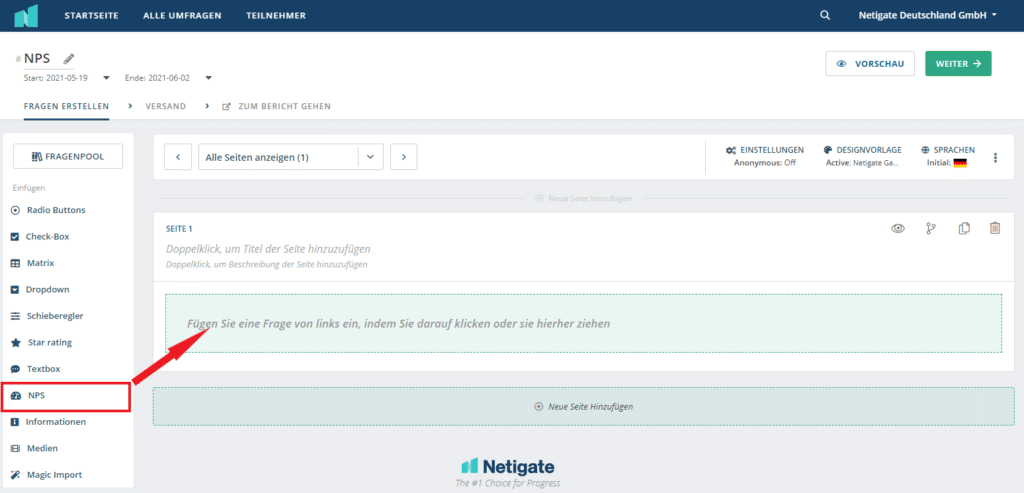The width and height of the screenshot is (1024, 493).
Task: Open Magic Import
Action: [46, 475]
